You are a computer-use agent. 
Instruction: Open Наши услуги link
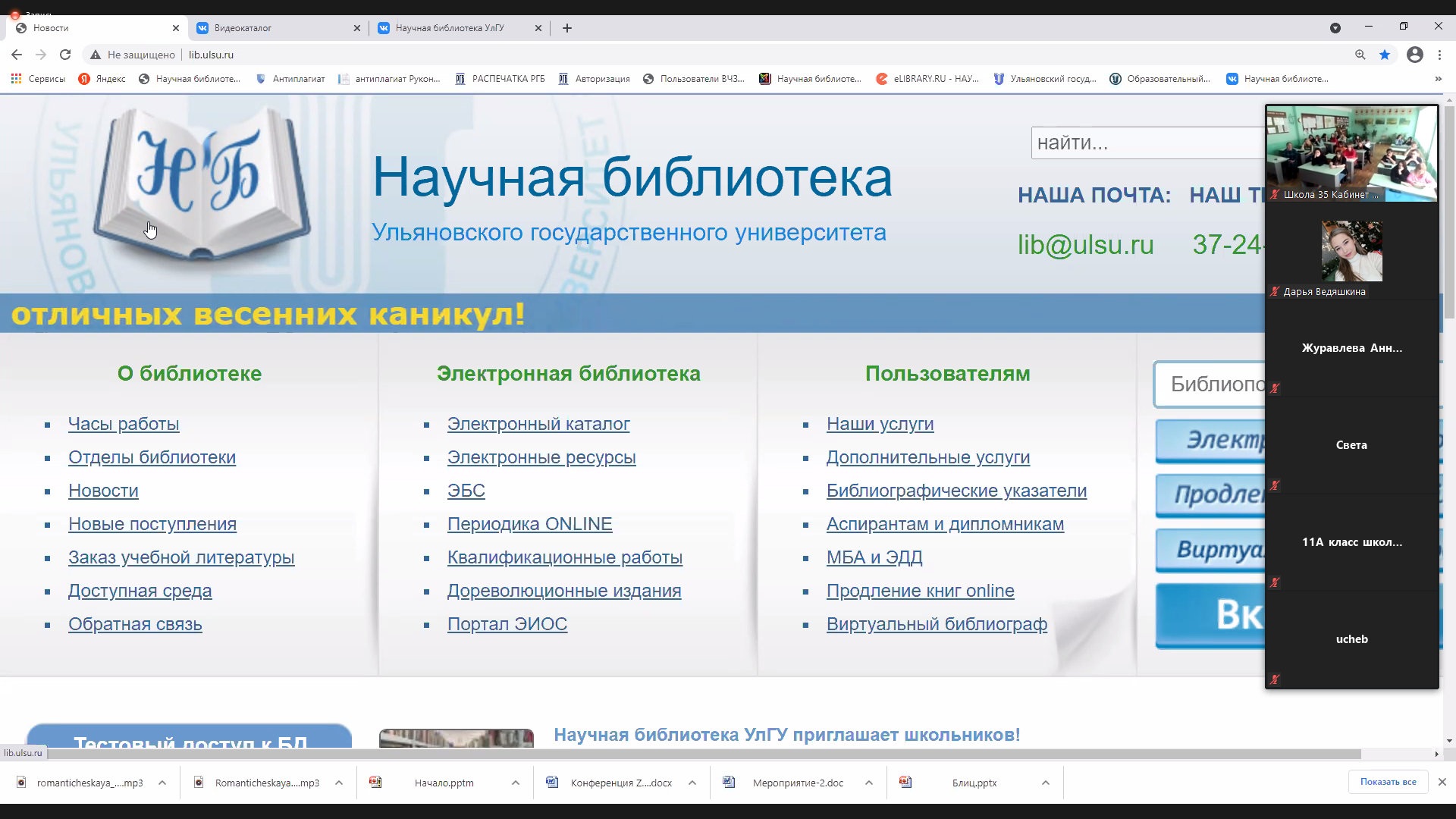click(880, 424)
